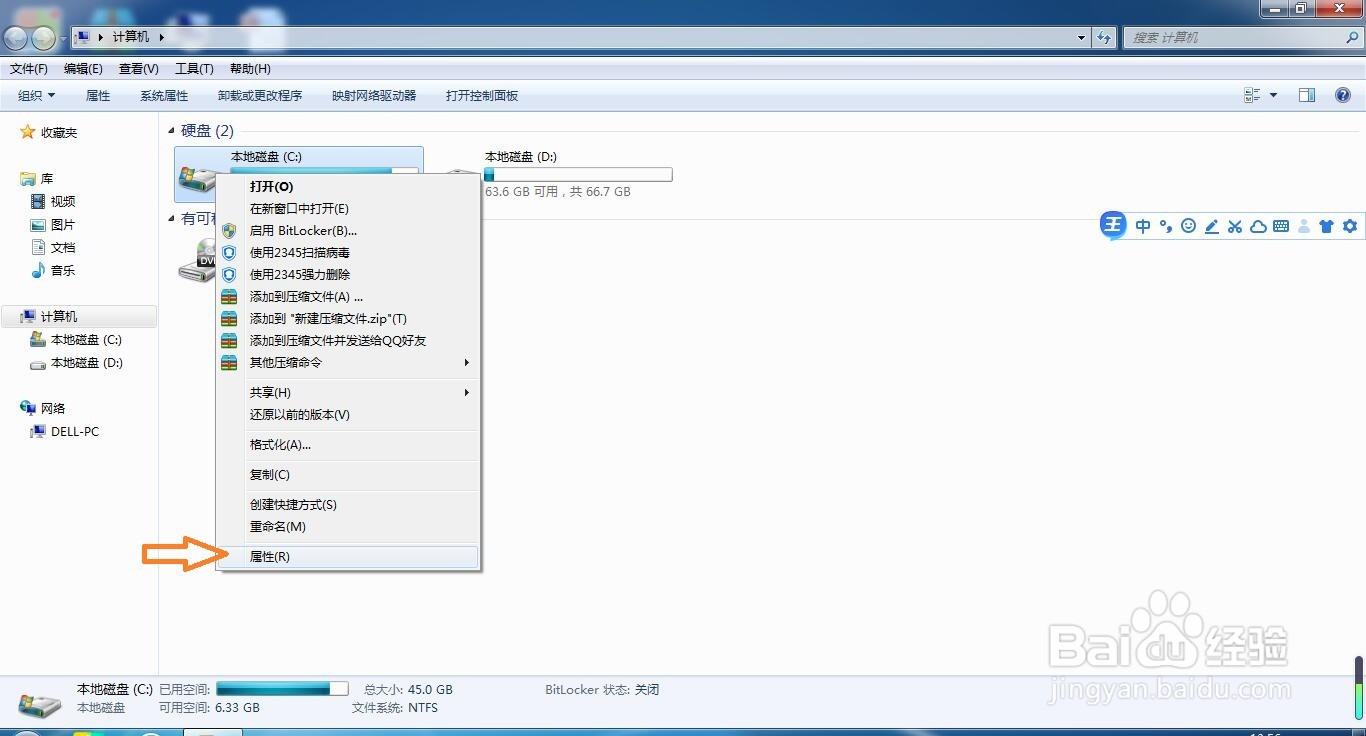The image size is (1366, 736).
Task: Click 使用2345强力删除 shield entry
Action: pyautogui.click(x=348, y=274)
